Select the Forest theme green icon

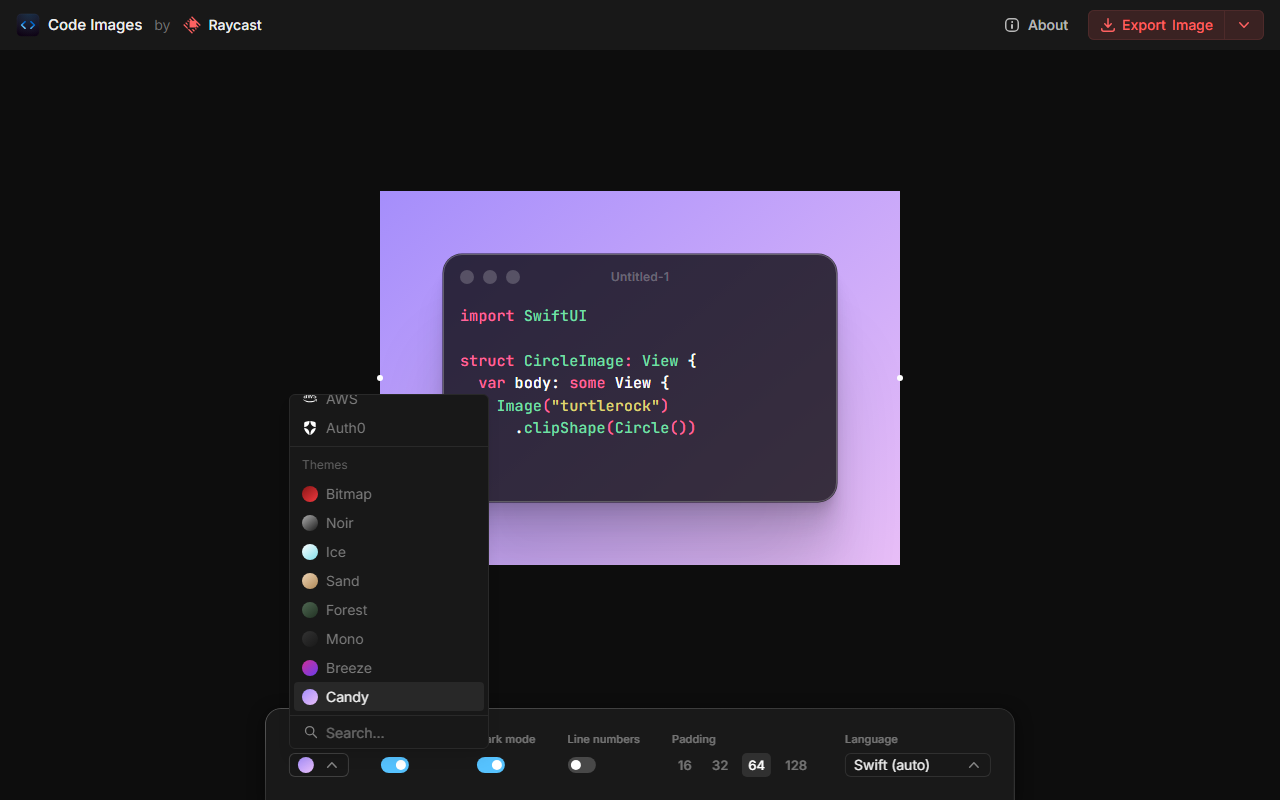(310, 610)
